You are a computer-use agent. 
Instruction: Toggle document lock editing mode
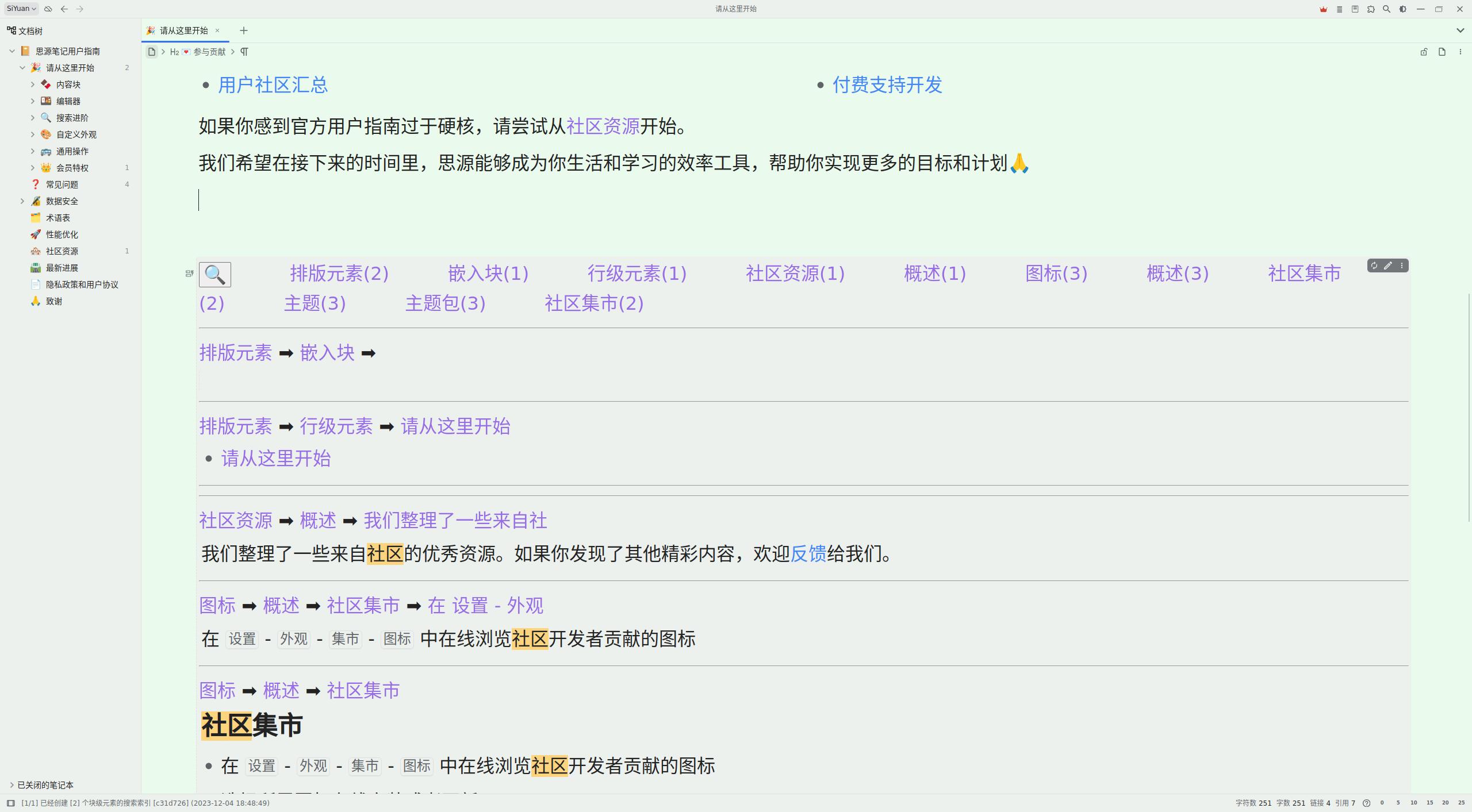[1424, 52]
